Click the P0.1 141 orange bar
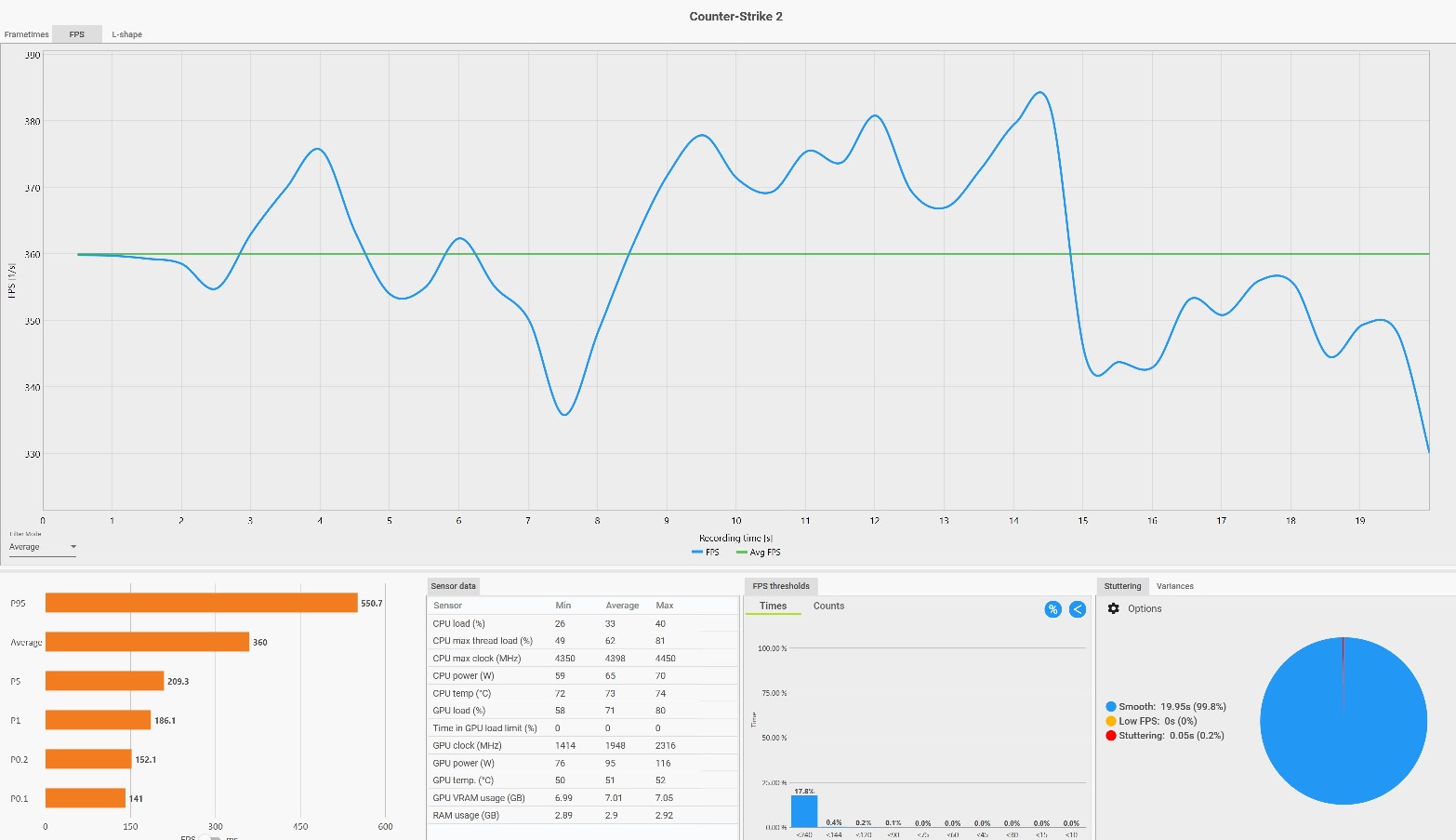The height and width of the screenshot is (840, 1456). 86,798
